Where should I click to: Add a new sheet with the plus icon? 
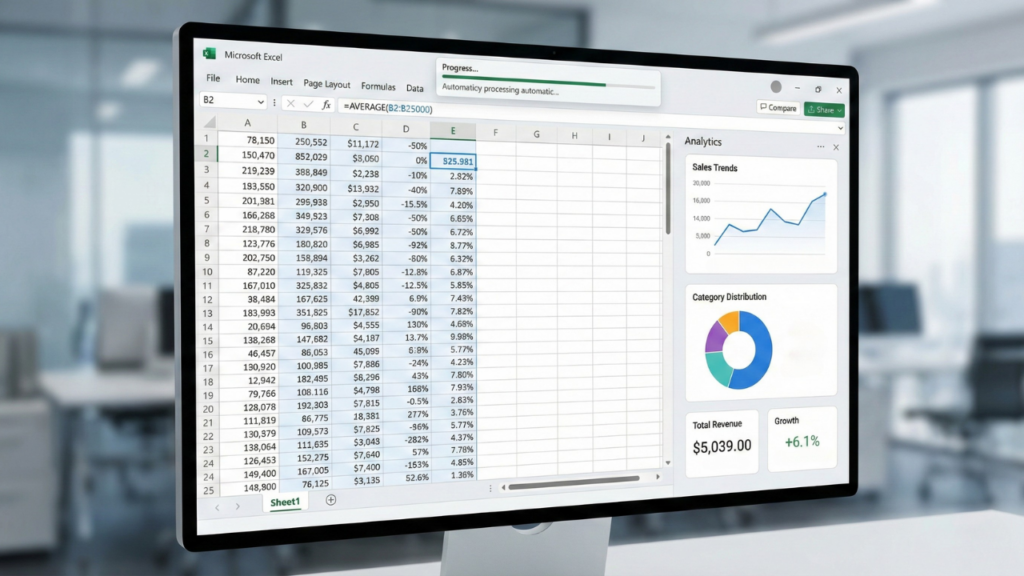pyautogui.click(x=331, y=499)
